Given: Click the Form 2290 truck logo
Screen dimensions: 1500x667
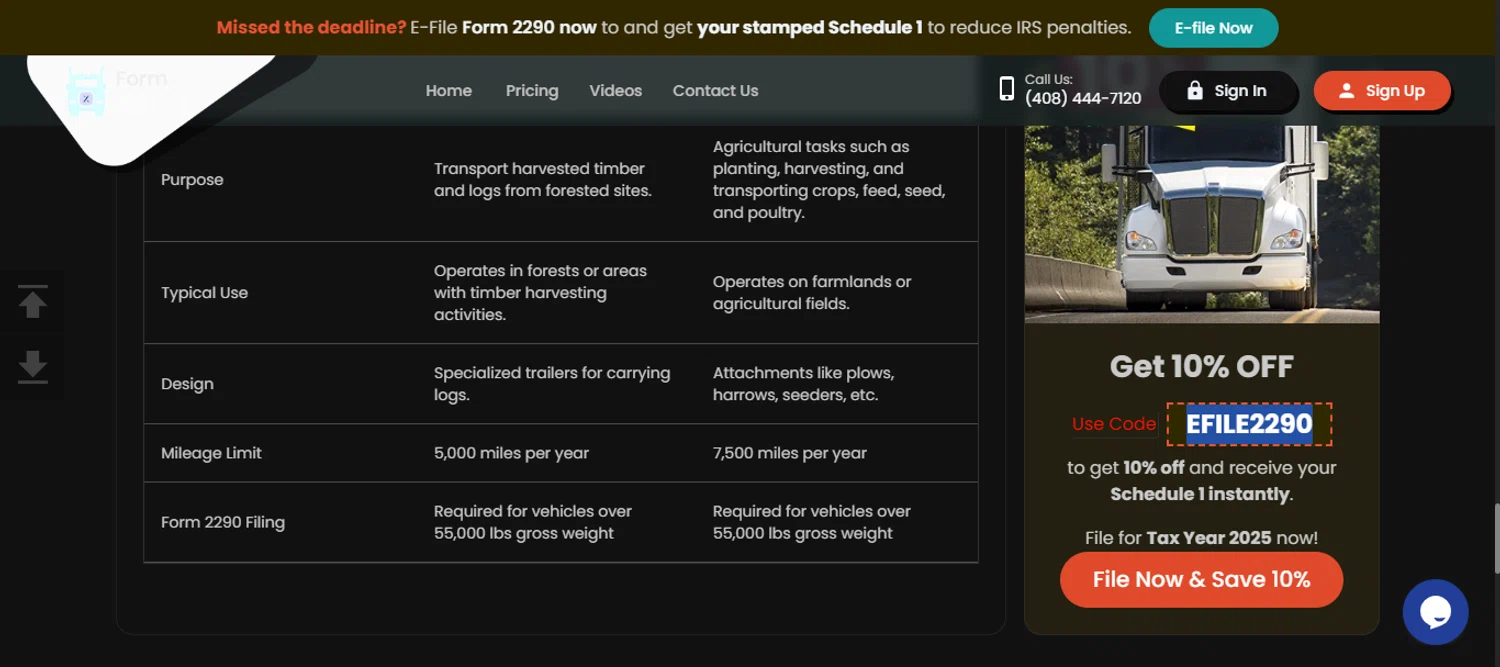Looking at the screenshot, I should pyautogui.click(x=87, y=92).
